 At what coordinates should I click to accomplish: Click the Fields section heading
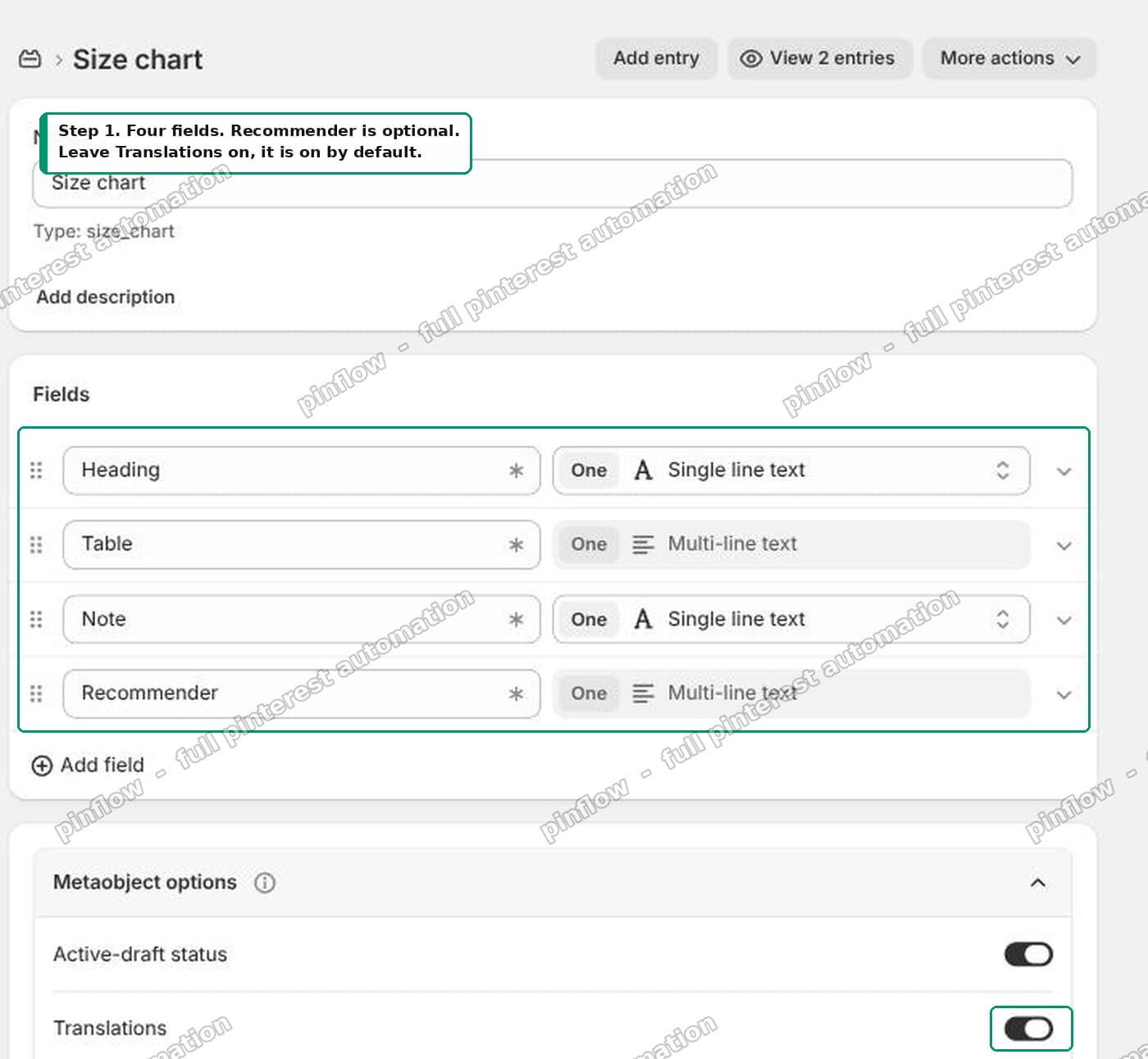[61, 394]
